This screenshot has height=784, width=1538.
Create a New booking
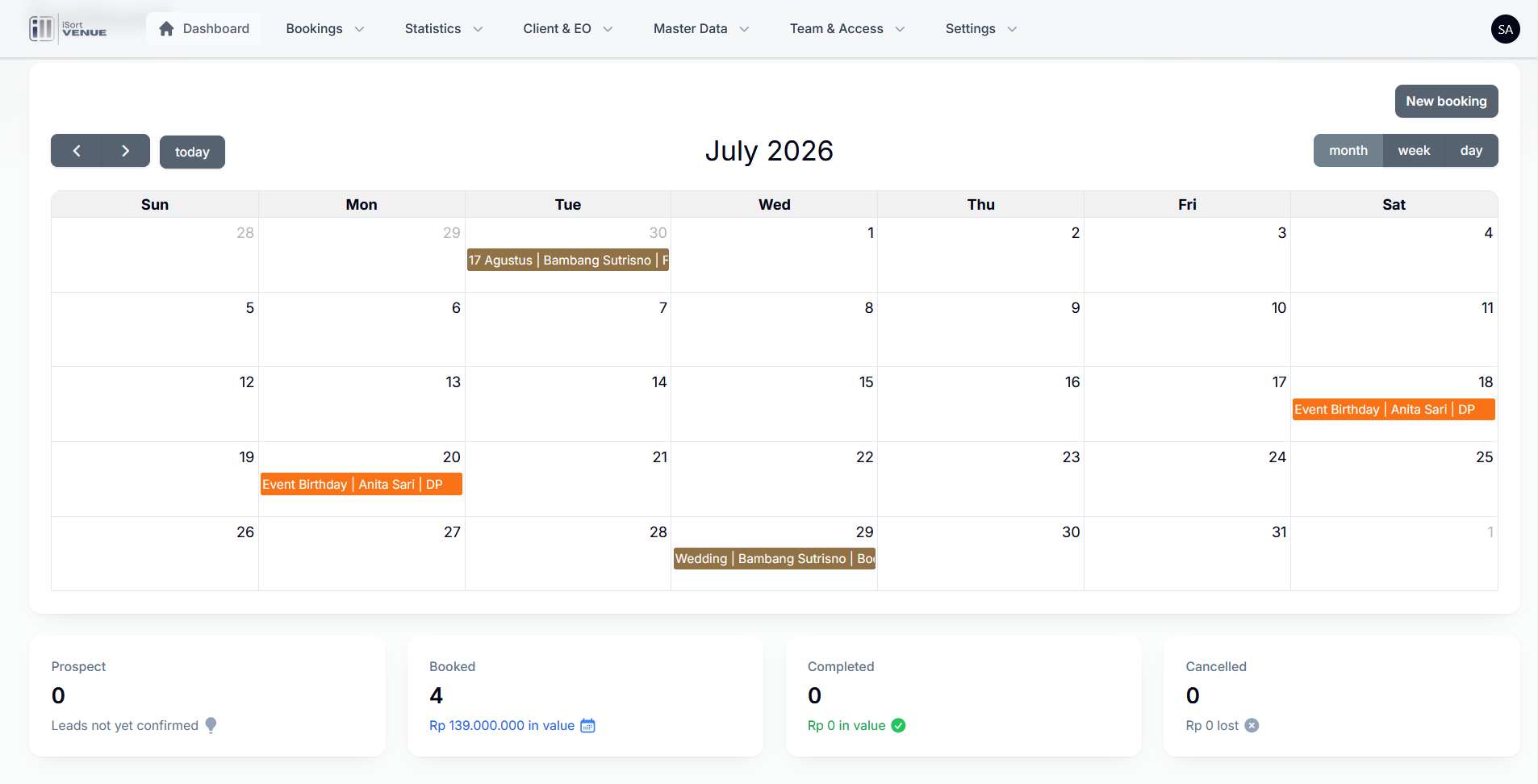(1446, 101)
